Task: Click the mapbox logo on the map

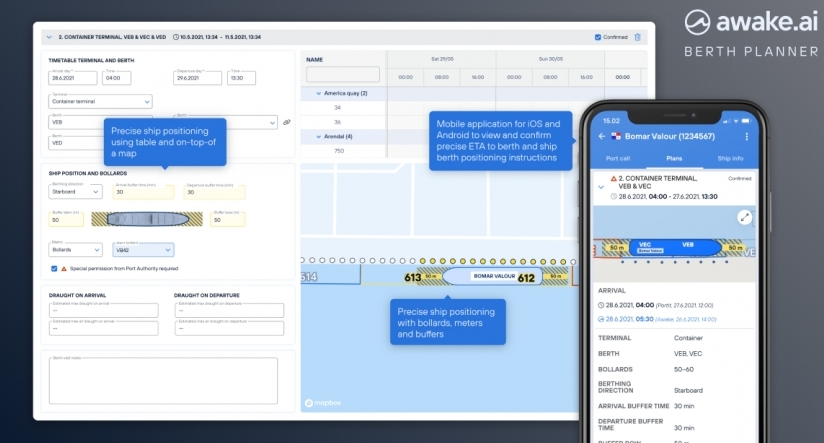Action: point(323,403)
